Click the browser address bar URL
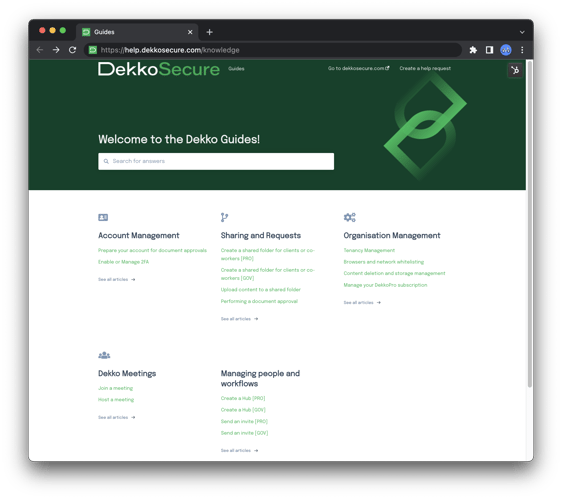562x499 pixels. 170,50
